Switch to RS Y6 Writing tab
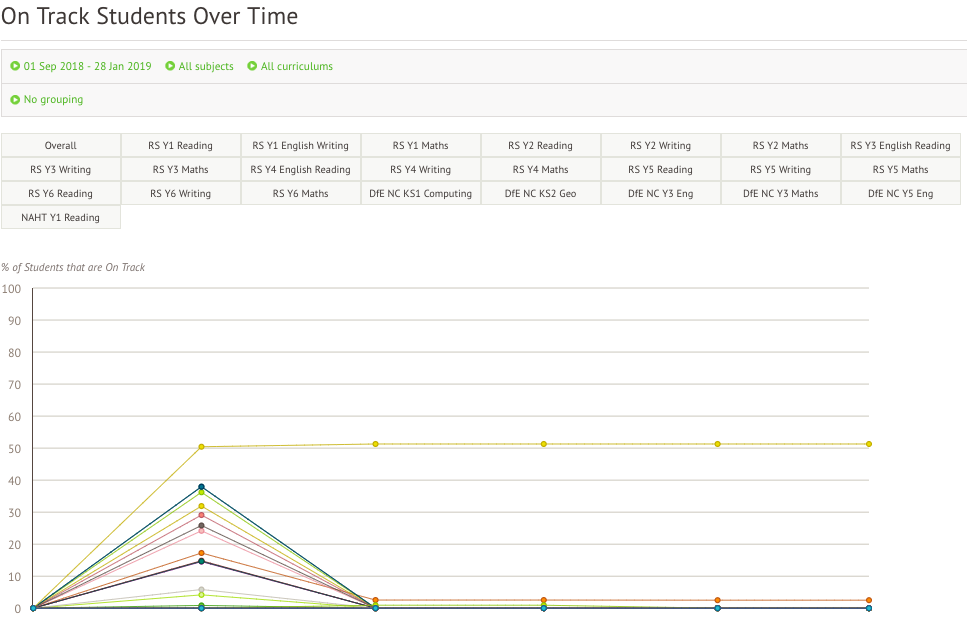This screenshot has width=967, height=628. (x=181, y=194)
